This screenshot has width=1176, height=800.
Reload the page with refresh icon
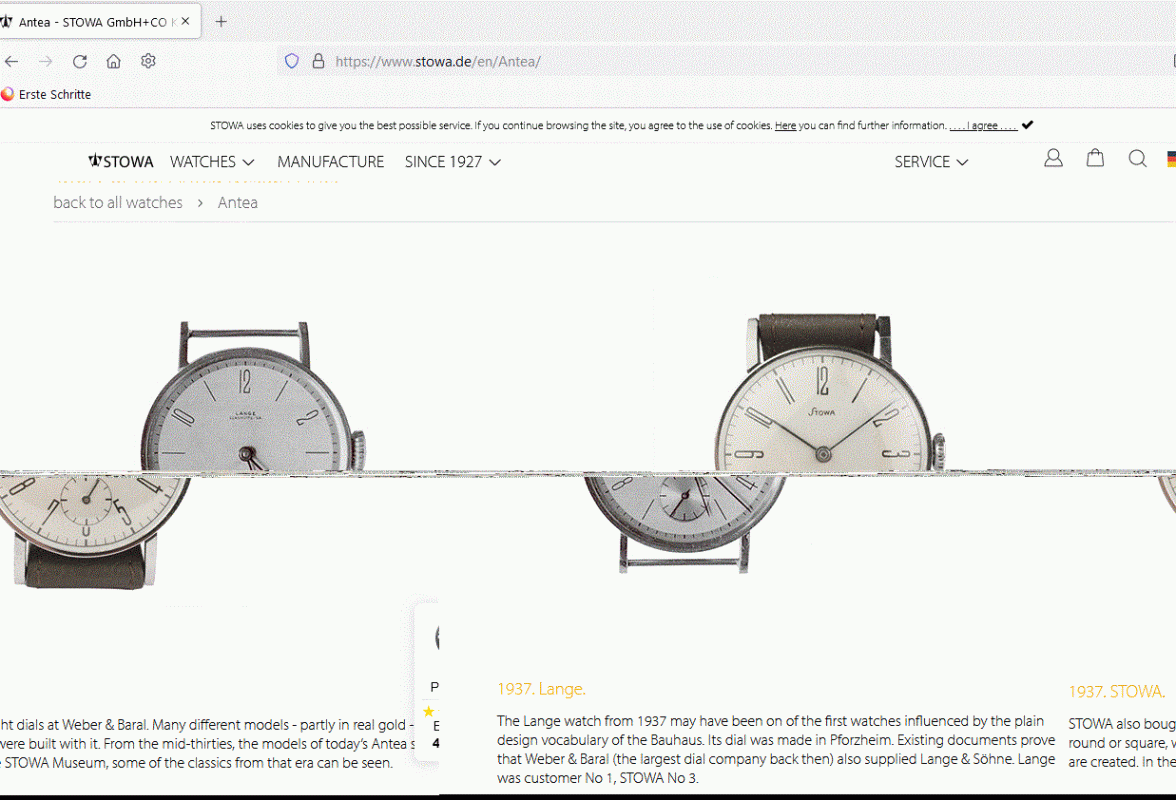(x=80, y=61)
